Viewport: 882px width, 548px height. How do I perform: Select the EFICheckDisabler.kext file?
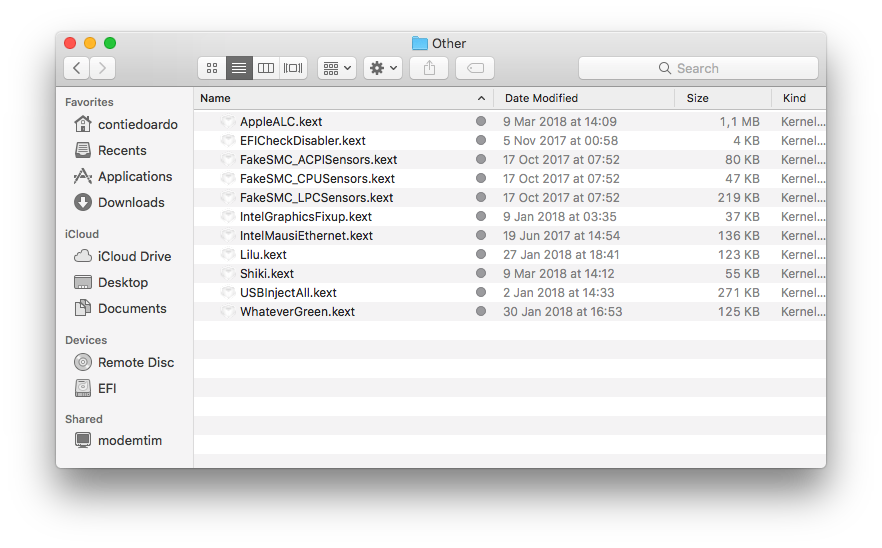[303, 141]
